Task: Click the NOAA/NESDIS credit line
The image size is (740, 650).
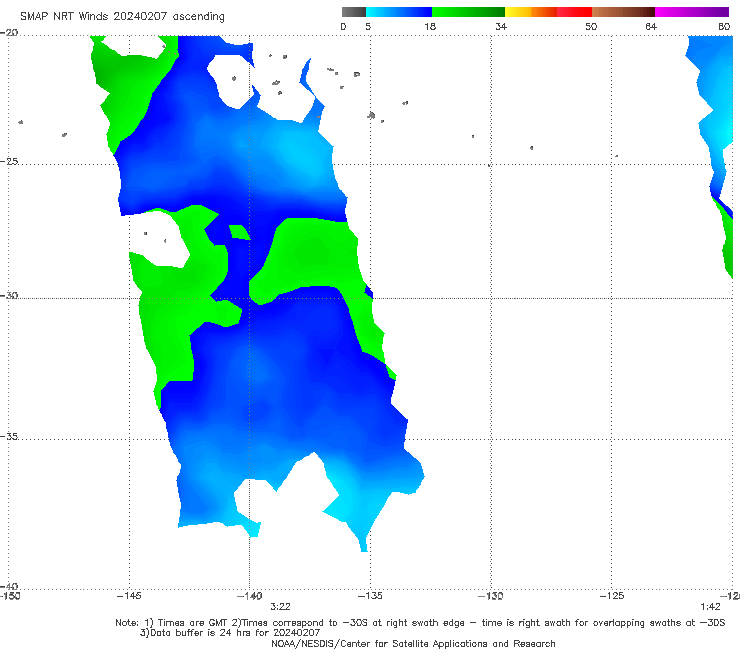Action: 413,643
